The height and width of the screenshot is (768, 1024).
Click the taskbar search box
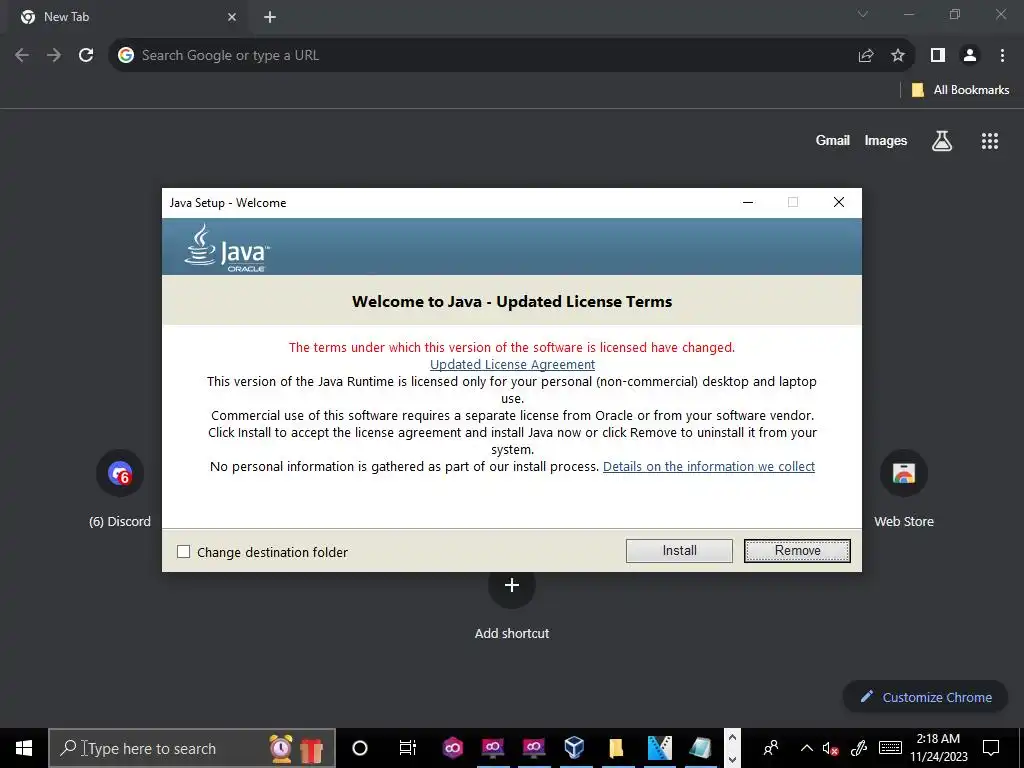click(x=192, y=748)
